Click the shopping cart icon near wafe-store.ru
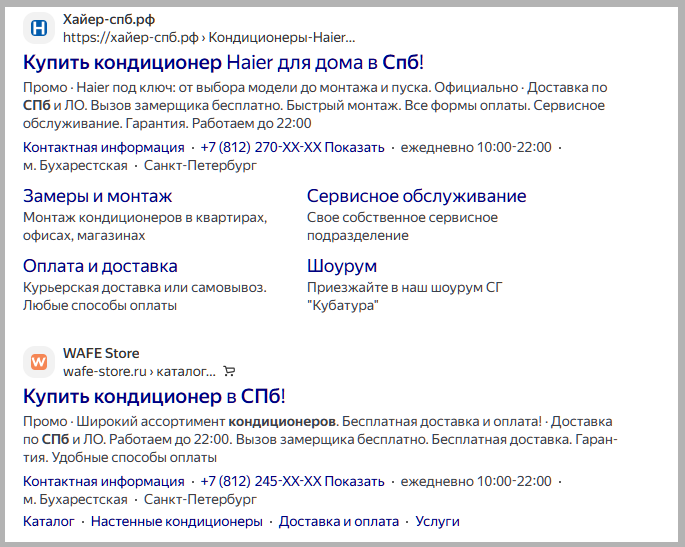685x547 pixels. 229,371
